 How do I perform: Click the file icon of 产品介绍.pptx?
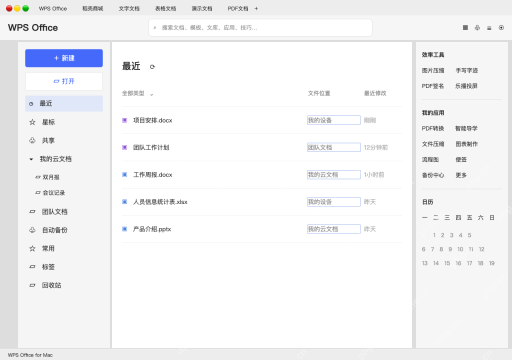coord(125,229)
